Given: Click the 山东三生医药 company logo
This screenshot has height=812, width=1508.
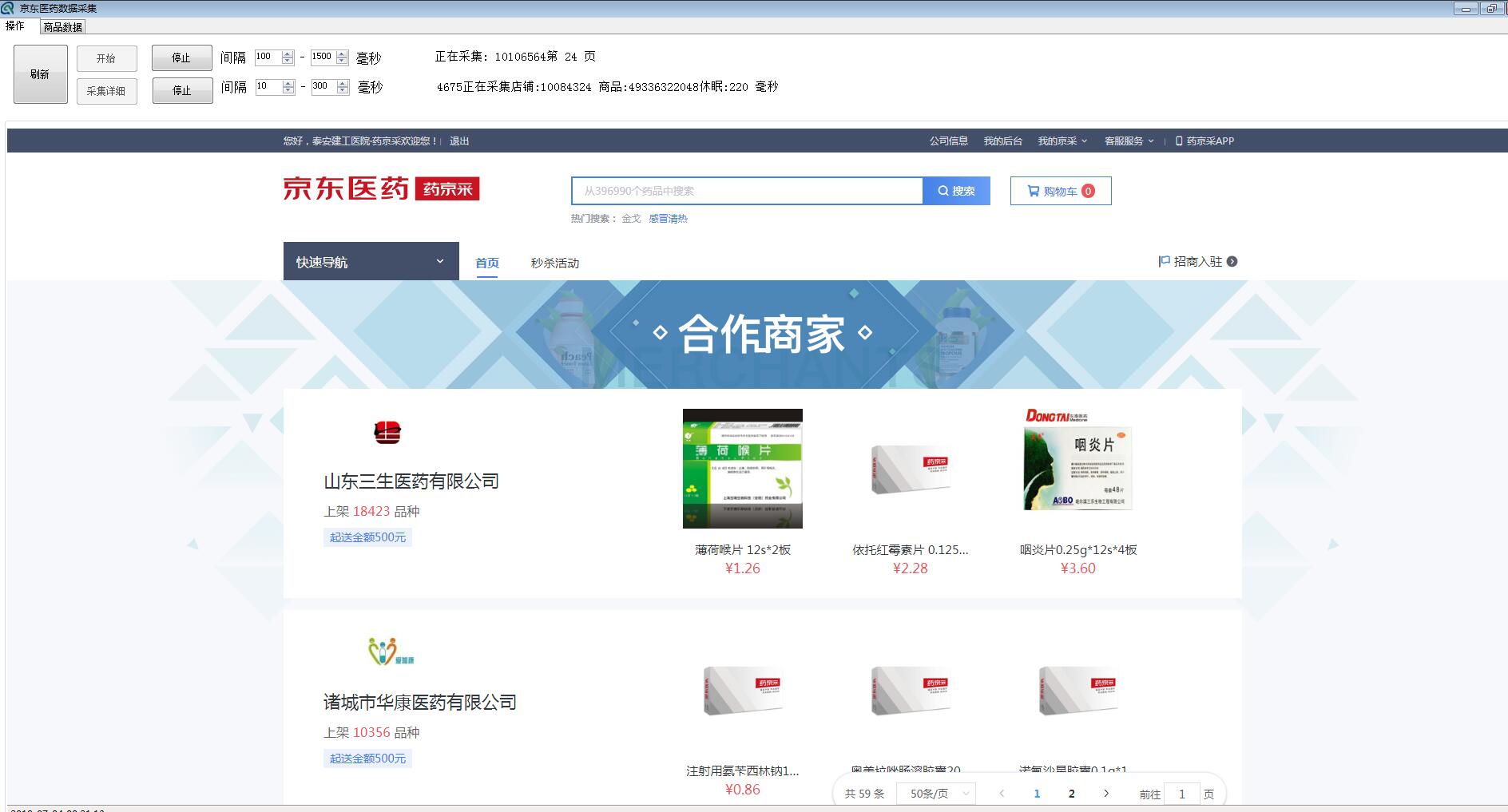Looking at the screenshot, I should (387, 432).
